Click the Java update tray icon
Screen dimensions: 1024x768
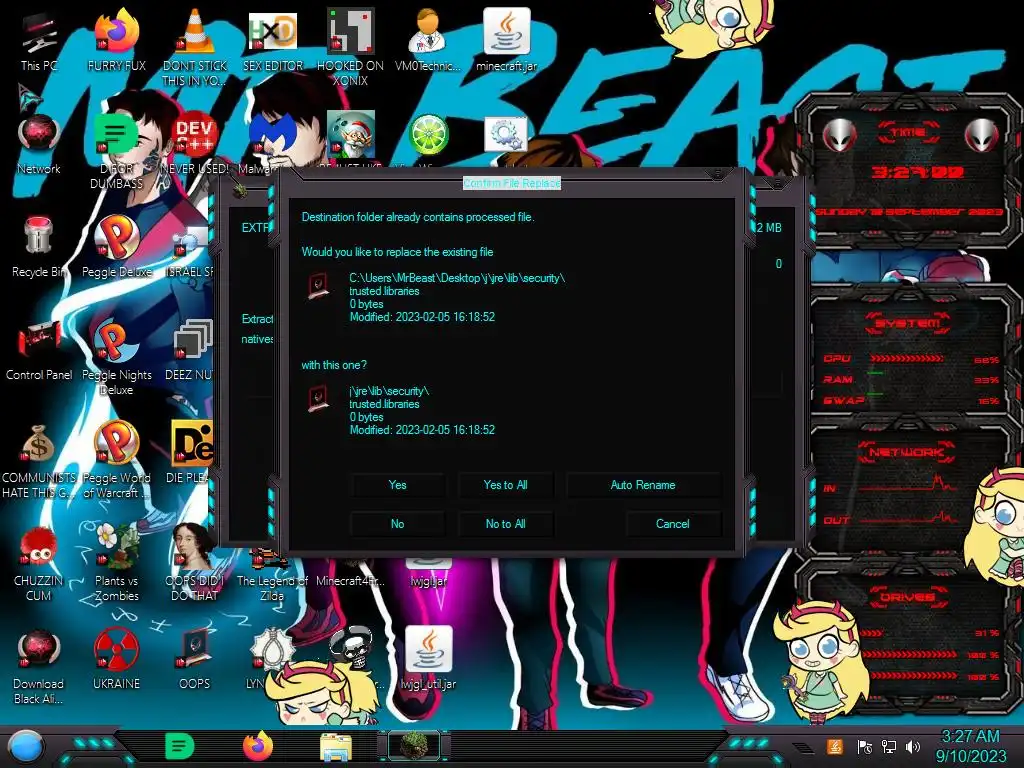(835, 746)
